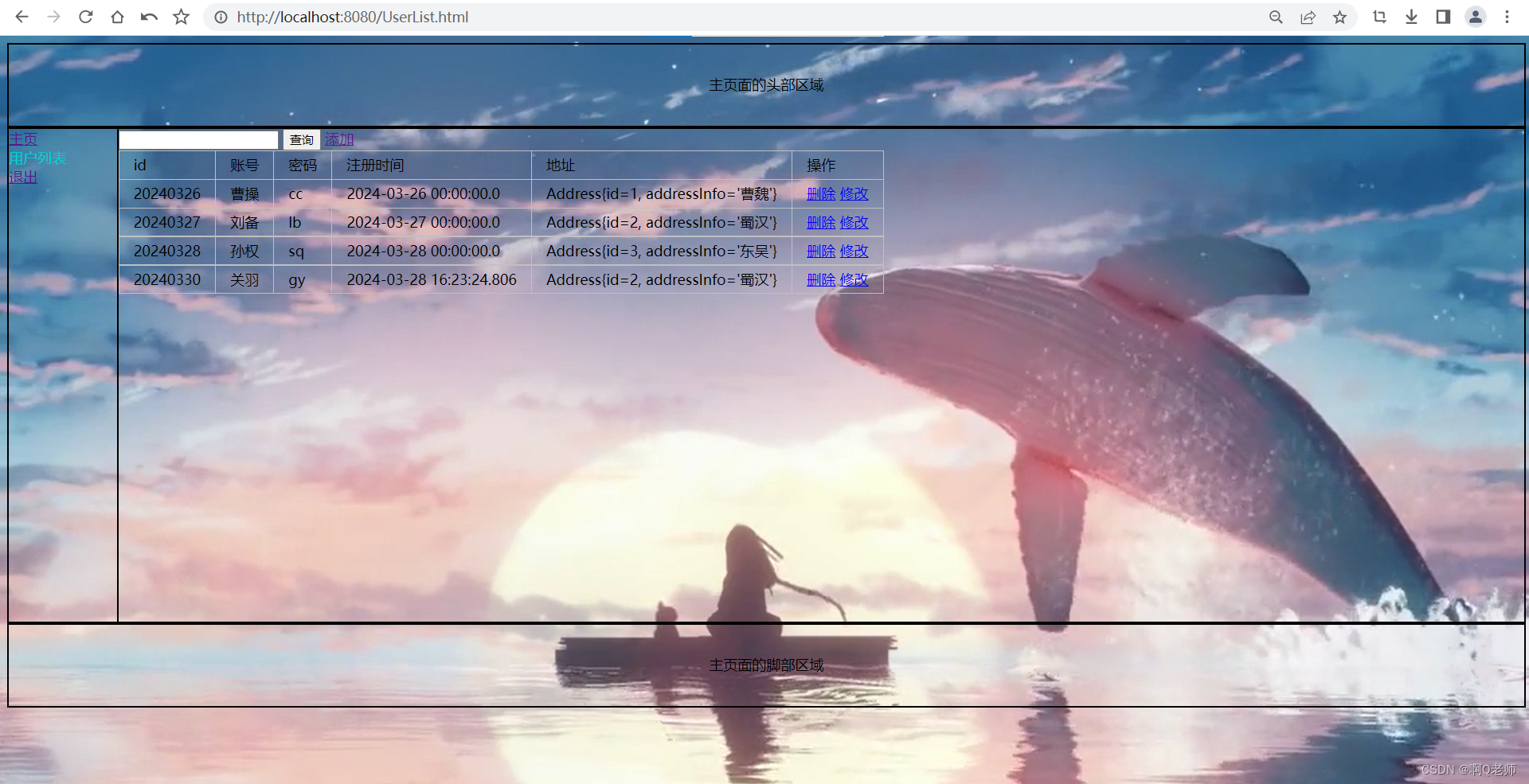Click the account name 刘备
The image size is (1529, 784).
tap(244, 222)
